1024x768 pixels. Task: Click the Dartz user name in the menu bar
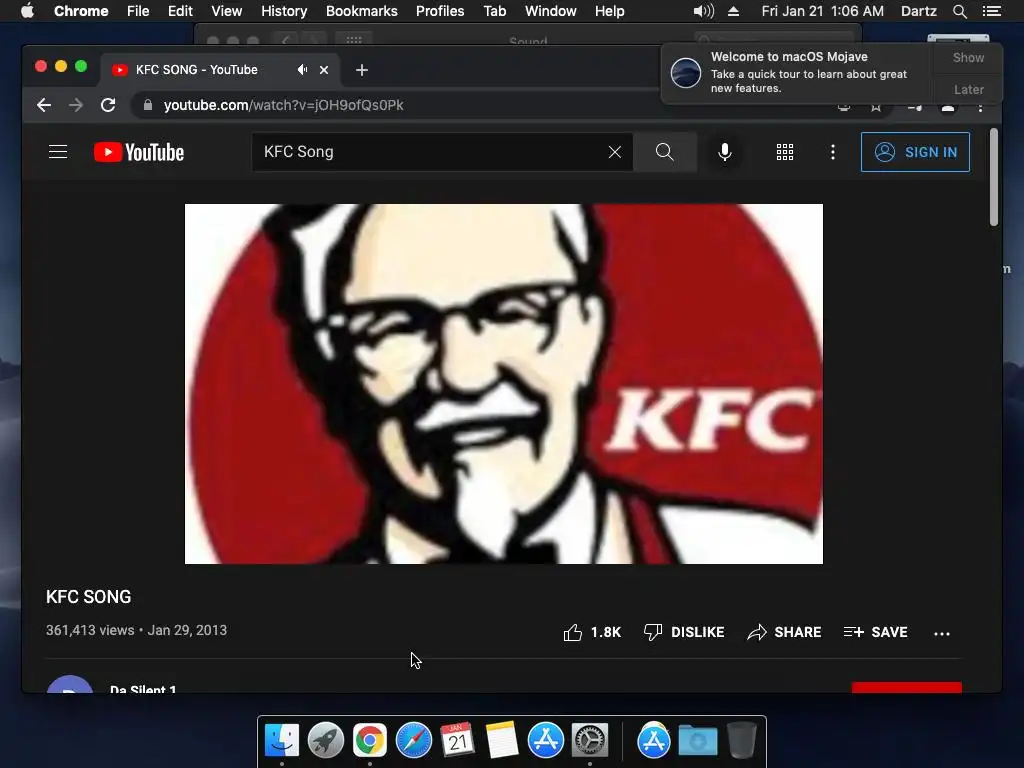click(919, 11)
